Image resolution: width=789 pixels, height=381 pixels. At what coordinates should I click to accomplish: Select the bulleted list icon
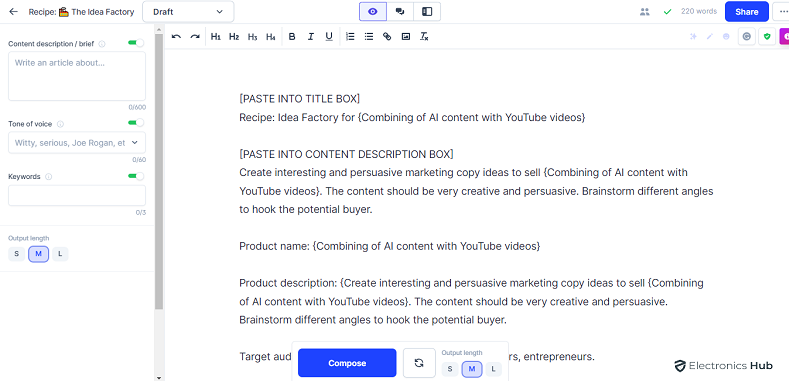click(x=369, y=37)
